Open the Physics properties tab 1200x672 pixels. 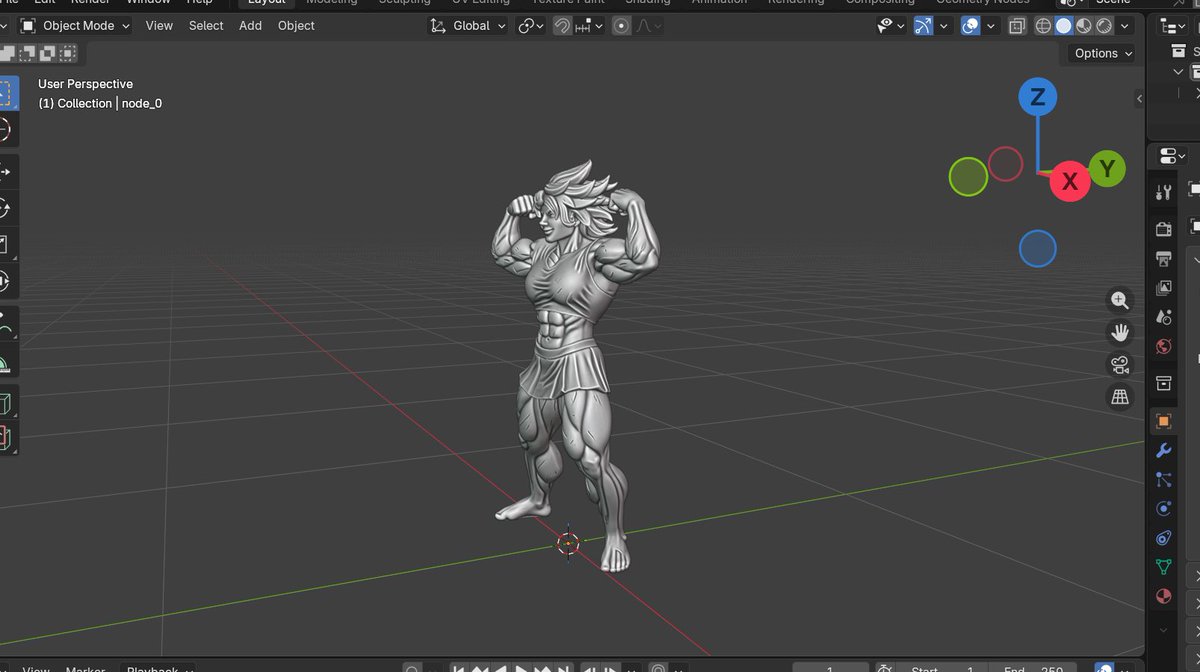pos(1163,509)
